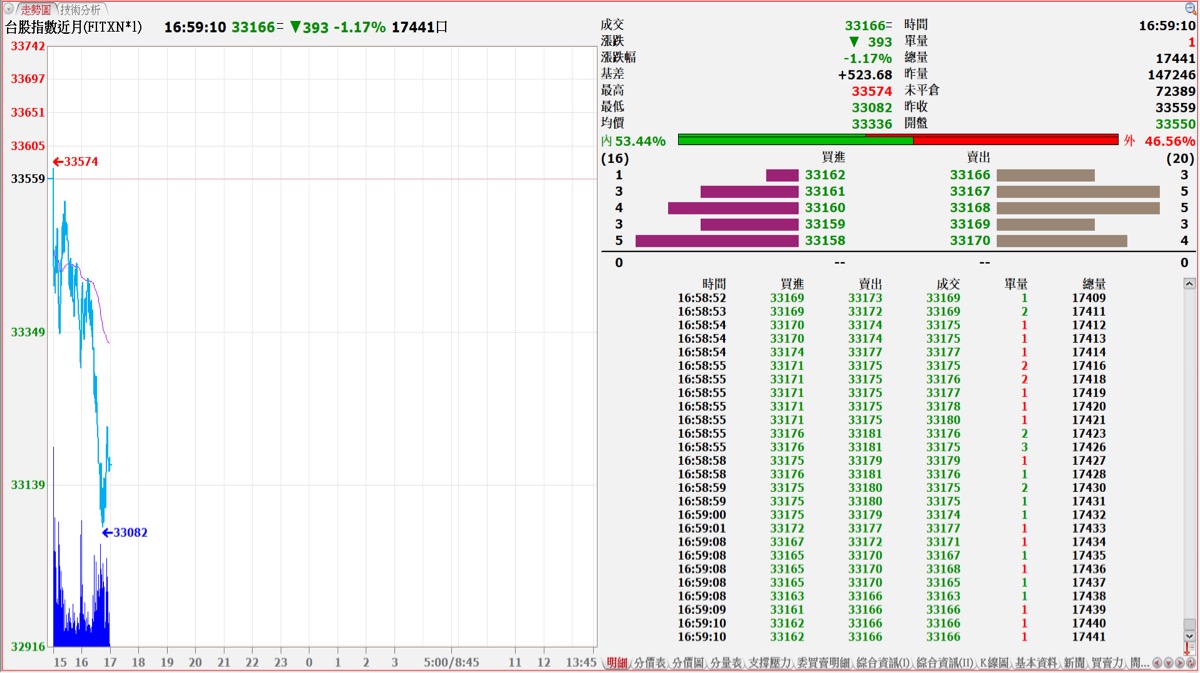
Task: Click the scroll-tabs-left arrow icon
Action: click(1157, 663)
